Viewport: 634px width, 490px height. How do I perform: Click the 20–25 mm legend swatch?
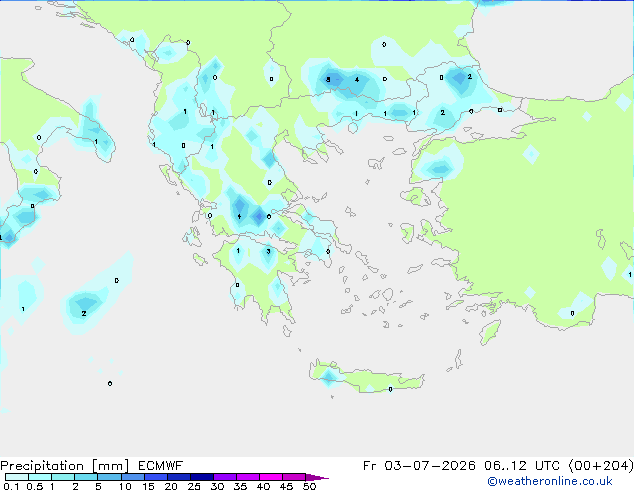[x=178, y=477]
